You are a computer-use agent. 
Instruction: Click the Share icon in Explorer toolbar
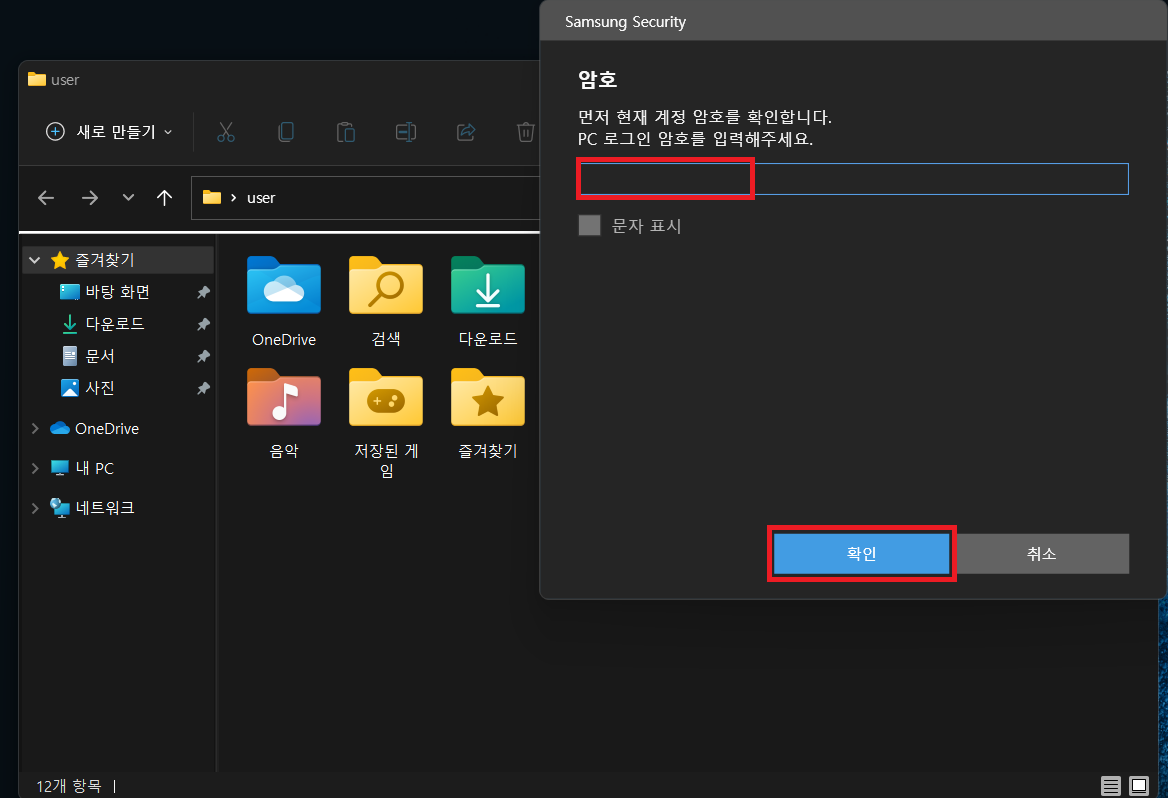click(466, 132)
